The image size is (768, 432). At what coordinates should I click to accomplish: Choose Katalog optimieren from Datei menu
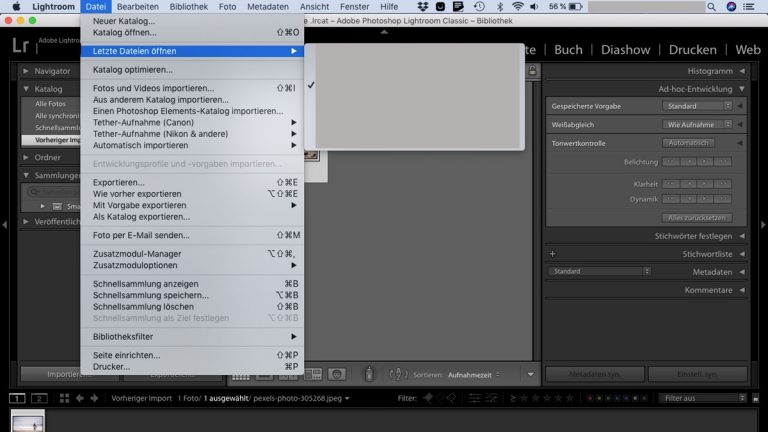133,70
